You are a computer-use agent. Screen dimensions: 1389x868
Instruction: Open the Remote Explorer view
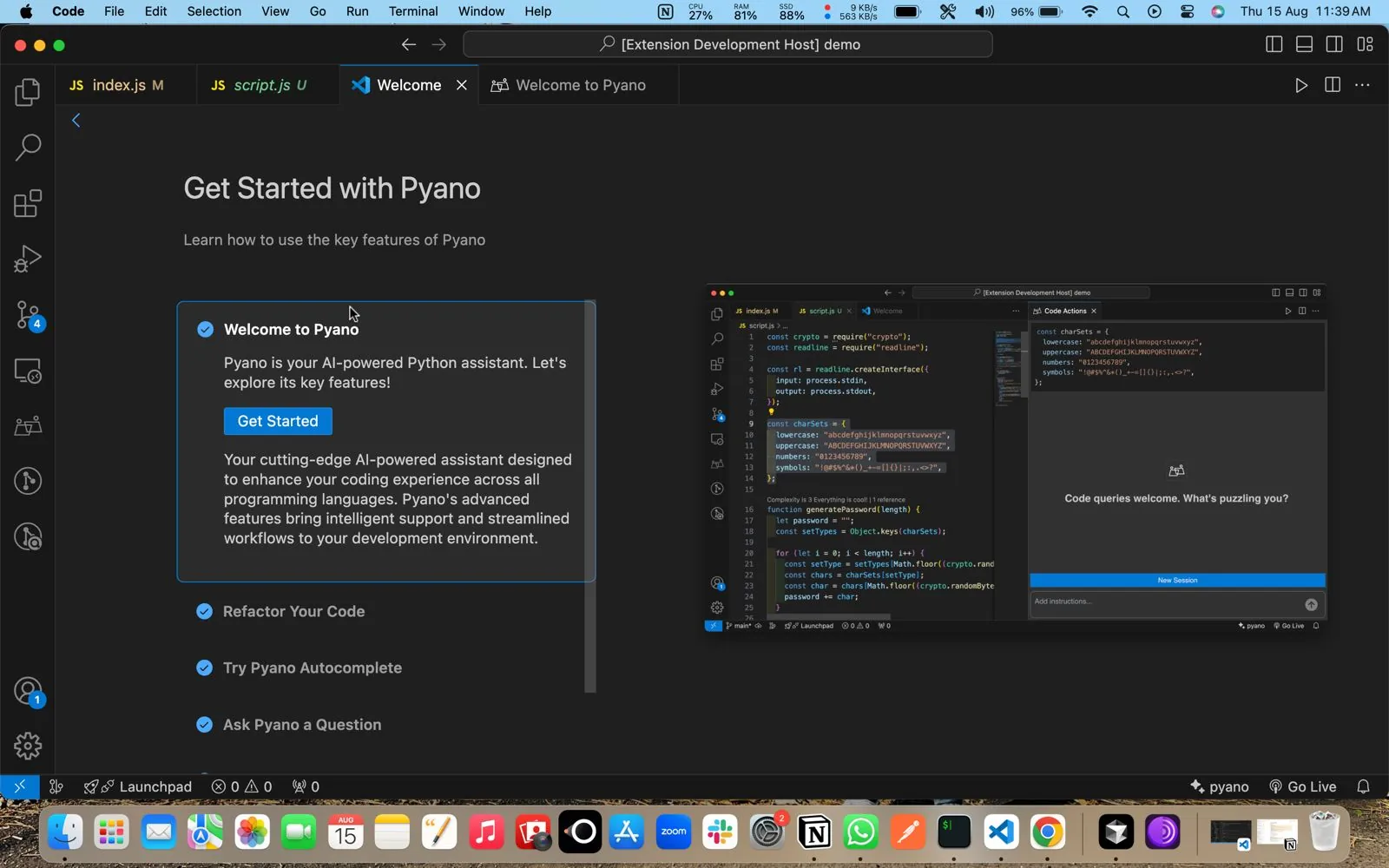(28, 371)
